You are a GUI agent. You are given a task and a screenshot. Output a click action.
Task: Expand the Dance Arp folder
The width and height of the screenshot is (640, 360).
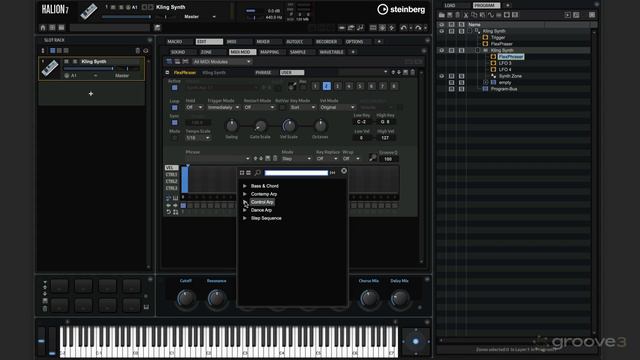(x=245, y=210)
